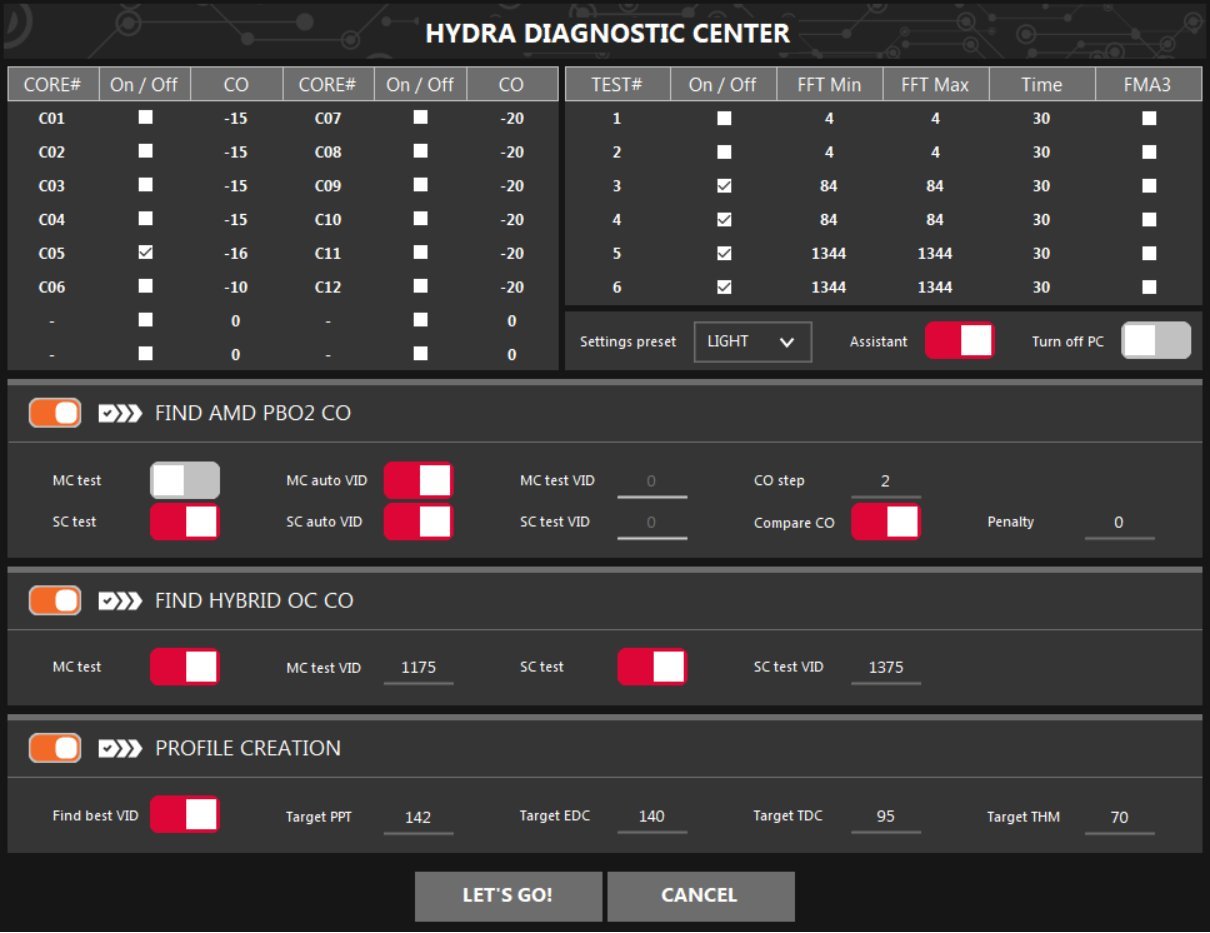This screenshot has height=933, width=1210.
Task: Turn off the Assistant toggle
Action: click(959, 341)
